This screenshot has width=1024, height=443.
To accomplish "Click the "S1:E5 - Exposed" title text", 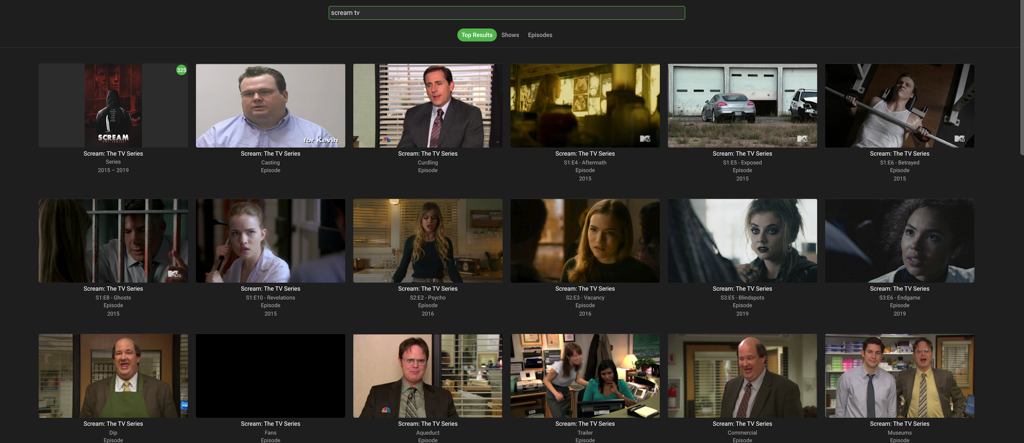I will pos(743,163).
